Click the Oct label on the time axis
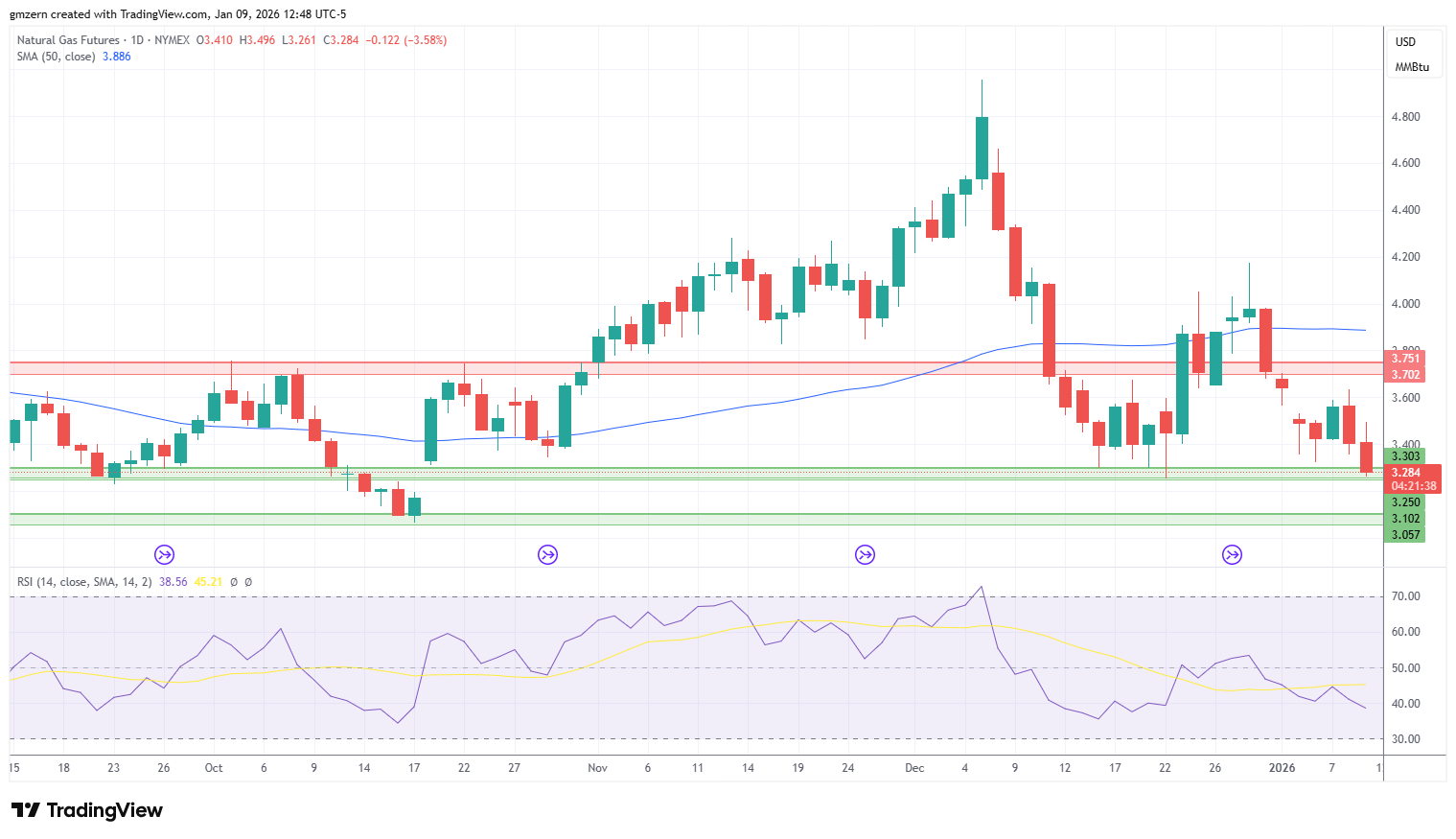1456x839 pixels. coord(214,768)
